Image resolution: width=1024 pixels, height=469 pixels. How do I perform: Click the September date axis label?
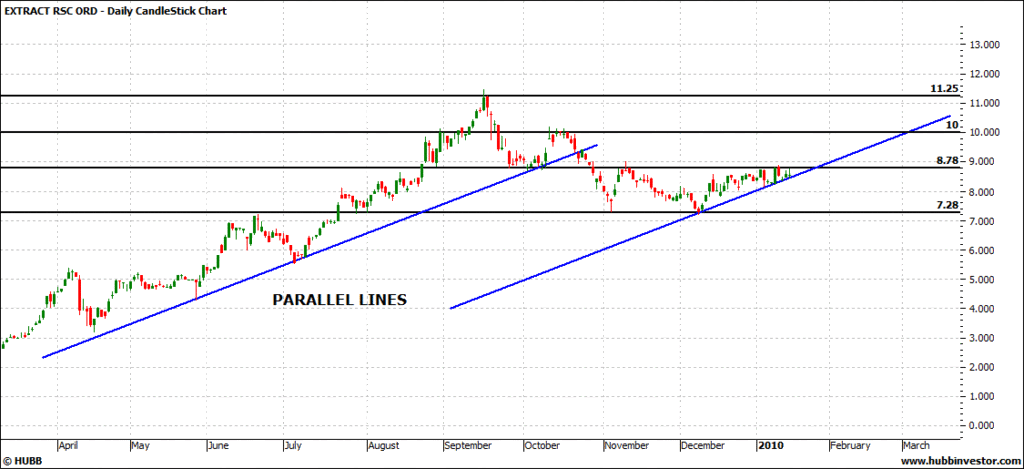(x=468, y=445)
